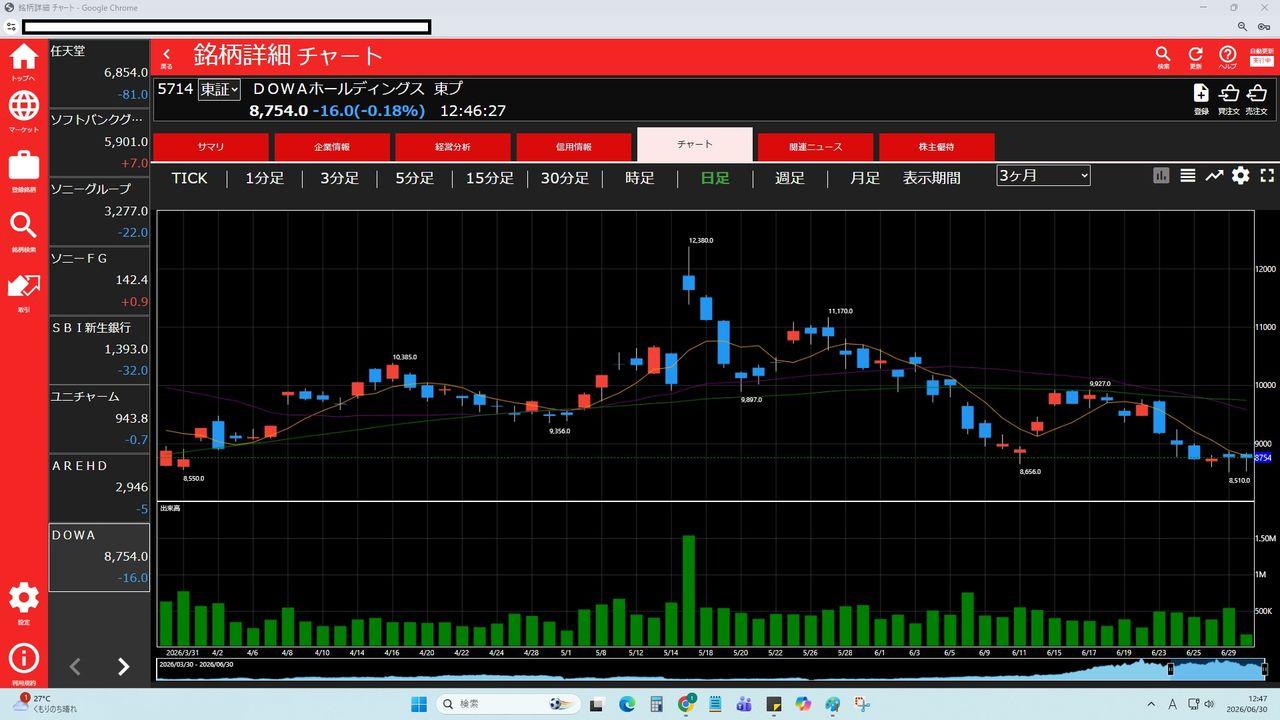Open terms of use info icon
The width and height of the screenshot is (1280, 720).
click(x=23, y=658)
